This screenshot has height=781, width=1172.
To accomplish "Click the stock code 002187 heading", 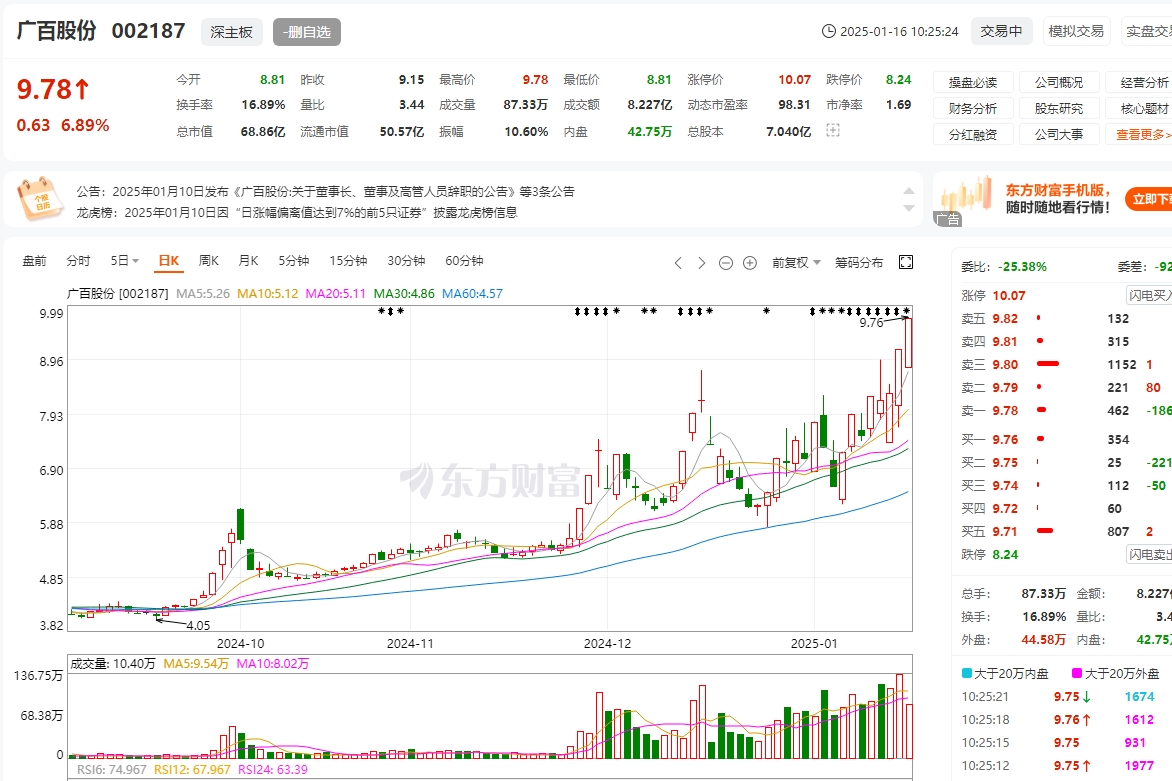I will pyautogui.click(x=149, y=31).
